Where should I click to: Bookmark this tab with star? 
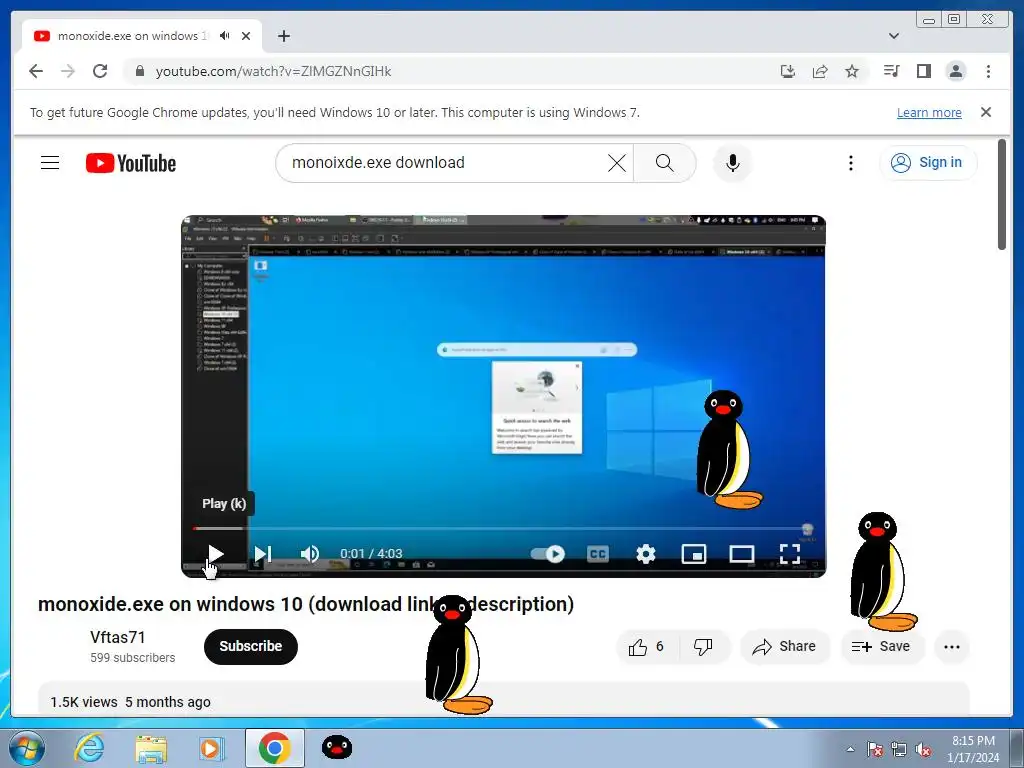click(852, 71)
